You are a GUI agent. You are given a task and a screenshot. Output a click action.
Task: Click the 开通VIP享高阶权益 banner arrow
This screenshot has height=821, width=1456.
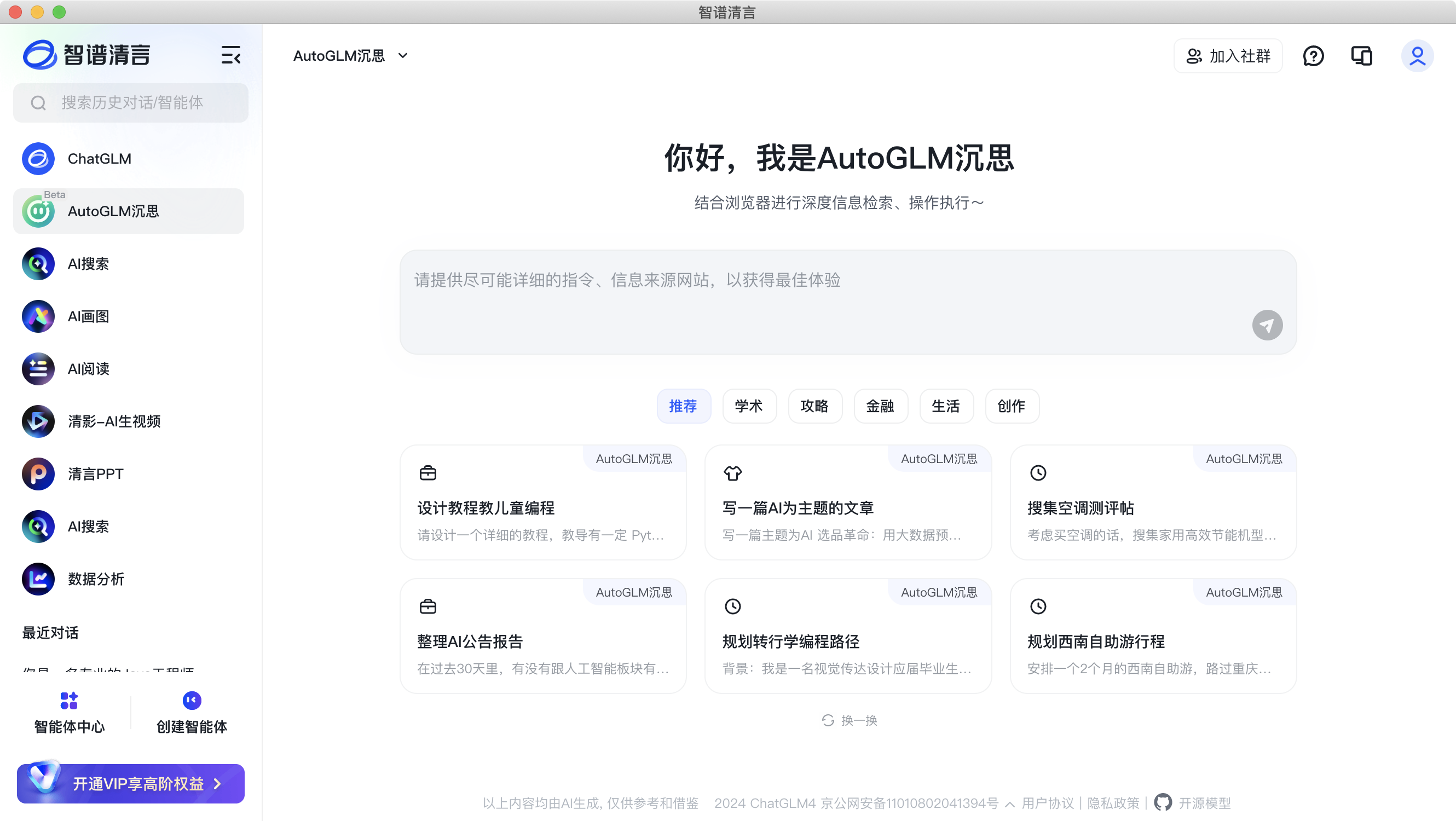pos(218,784)
